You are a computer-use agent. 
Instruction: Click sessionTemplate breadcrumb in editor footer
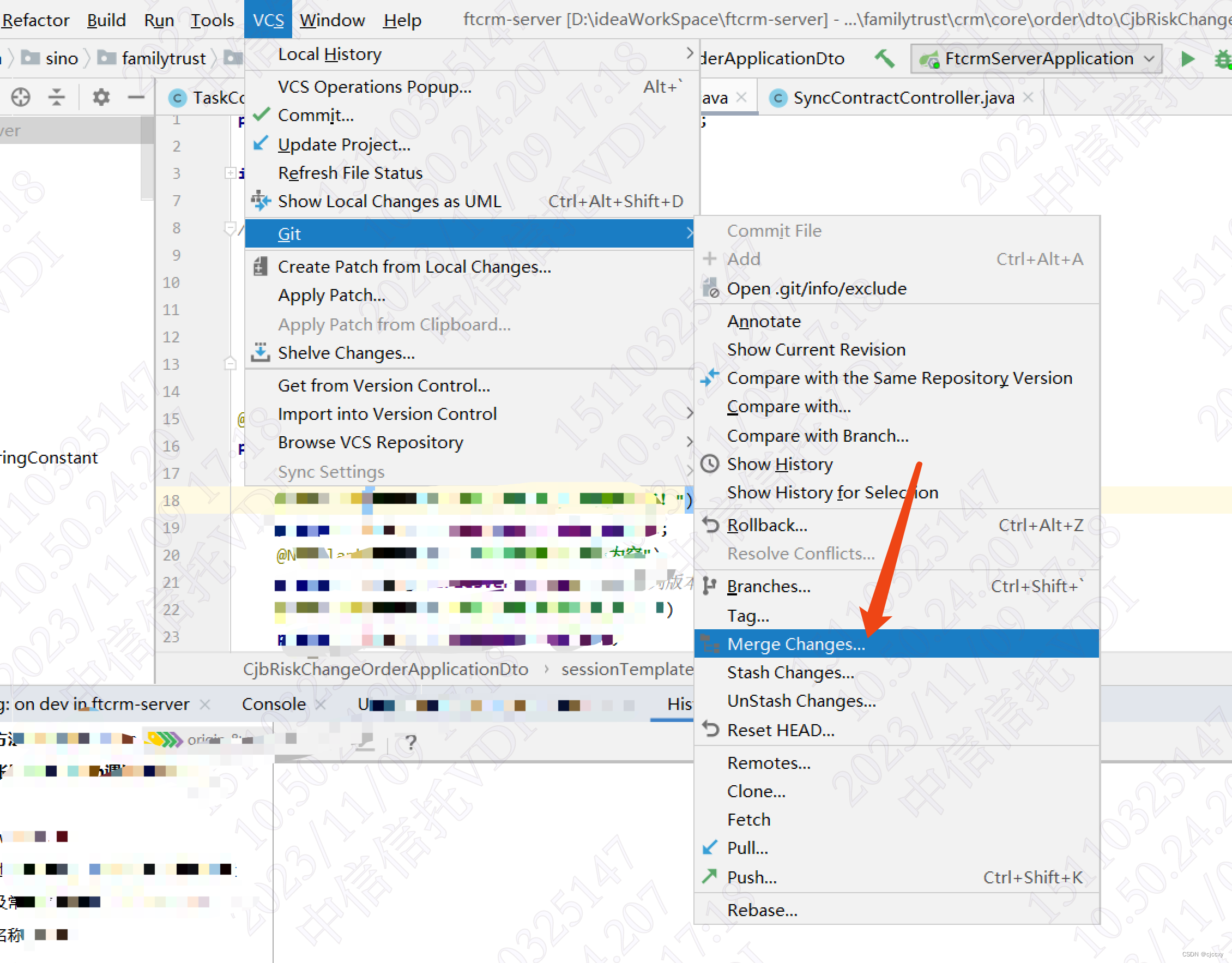pyautogui.click(x=626, y=669)
